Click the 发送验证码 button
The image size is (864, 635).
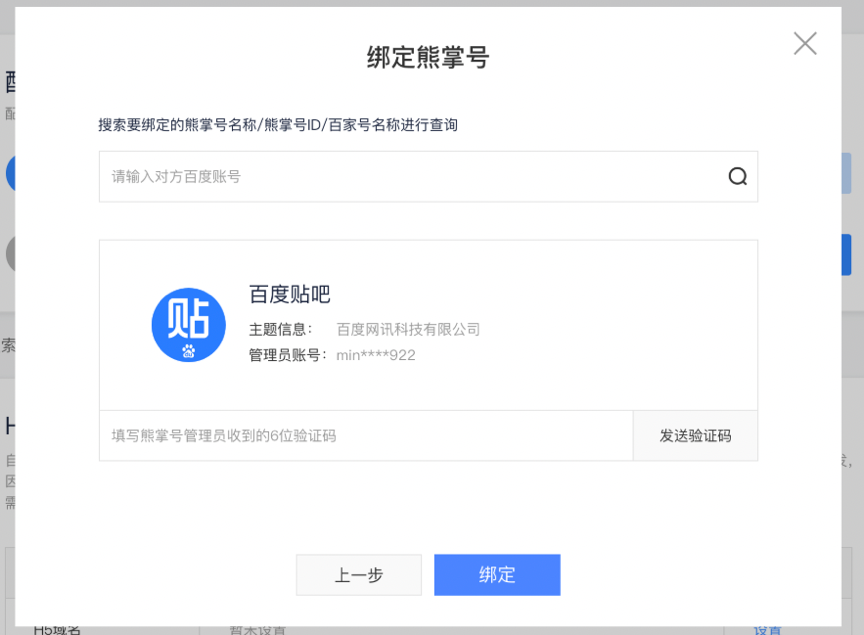[695, 435]
